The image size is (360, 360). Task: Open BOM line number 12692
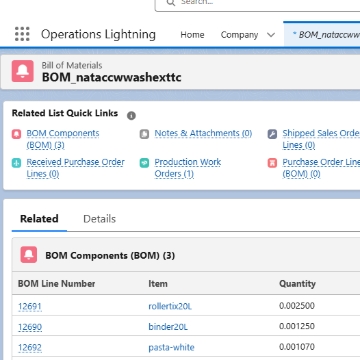pyautogui.click(x=30, y=347)
